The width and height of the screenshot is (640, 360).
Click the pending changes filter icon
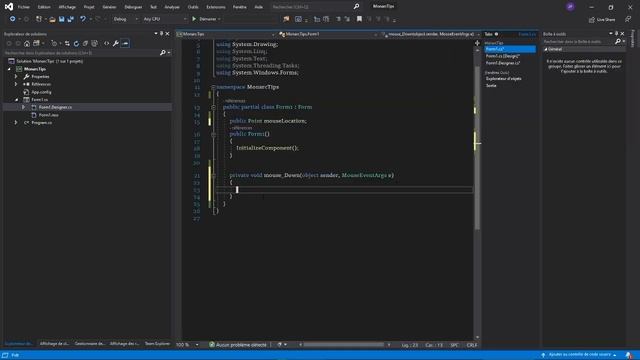click(54, 43)
